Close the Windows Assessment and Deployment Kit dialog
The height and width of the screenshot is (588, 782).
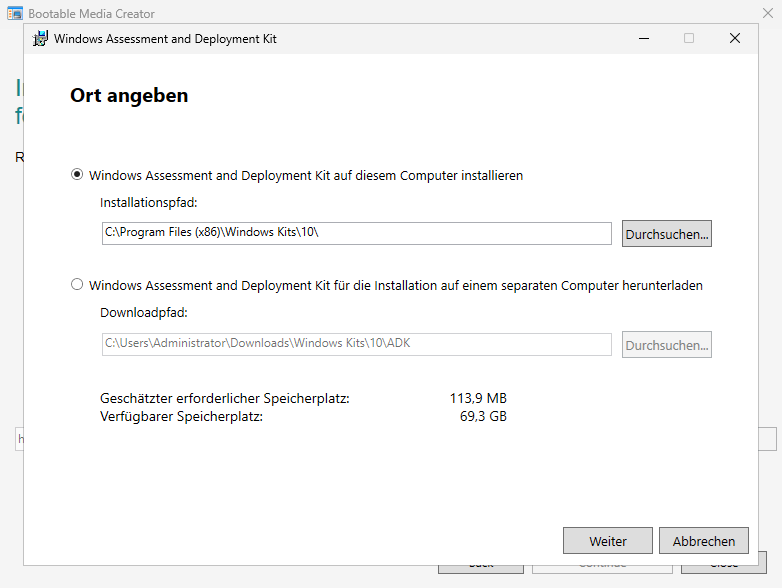(x=735, y=38)
